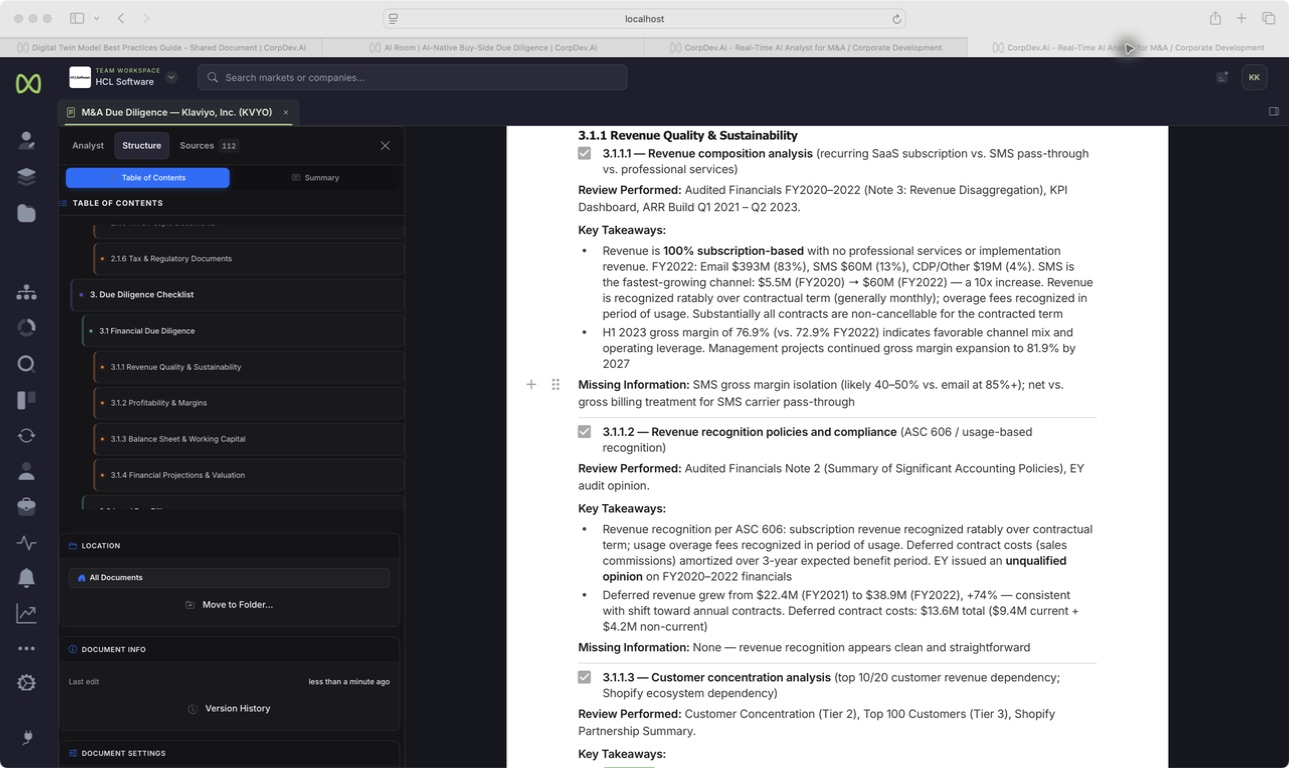
Task: Toggle checkbox for 3.1.1.3 Customer concentration analysis
Action: click(584, 677)
